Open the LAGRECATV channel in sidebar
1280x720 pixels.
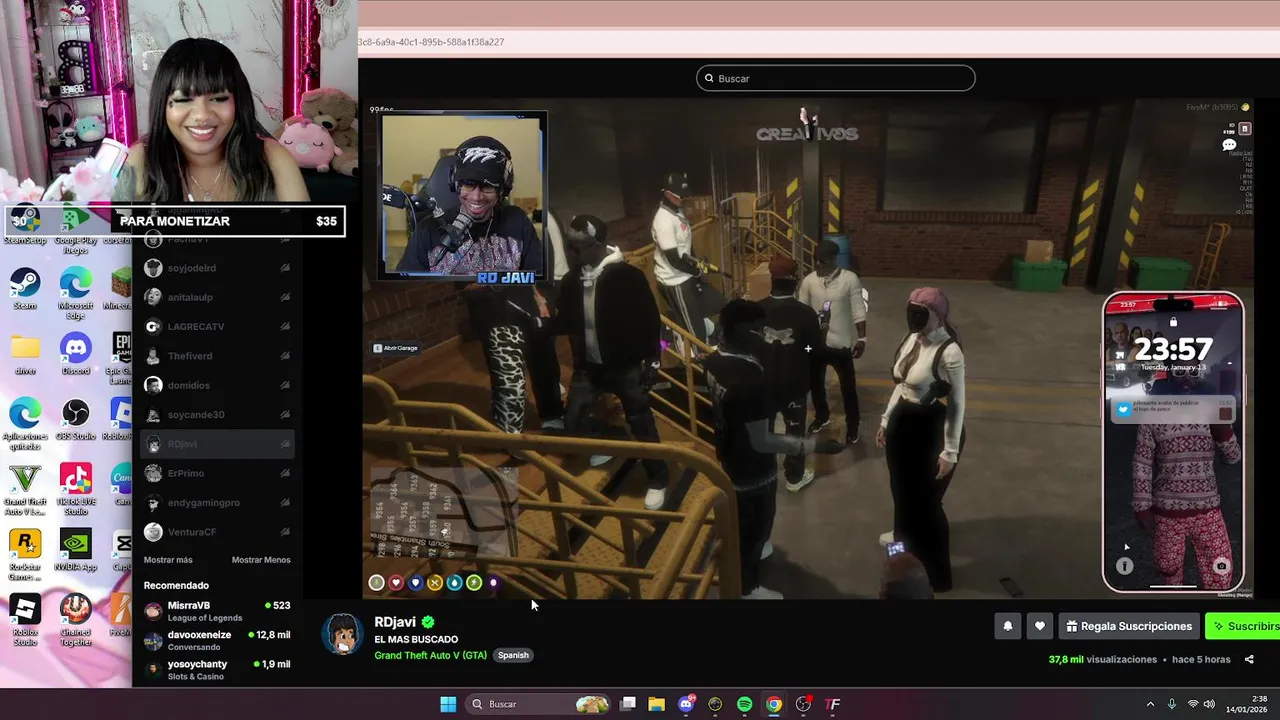218,326
